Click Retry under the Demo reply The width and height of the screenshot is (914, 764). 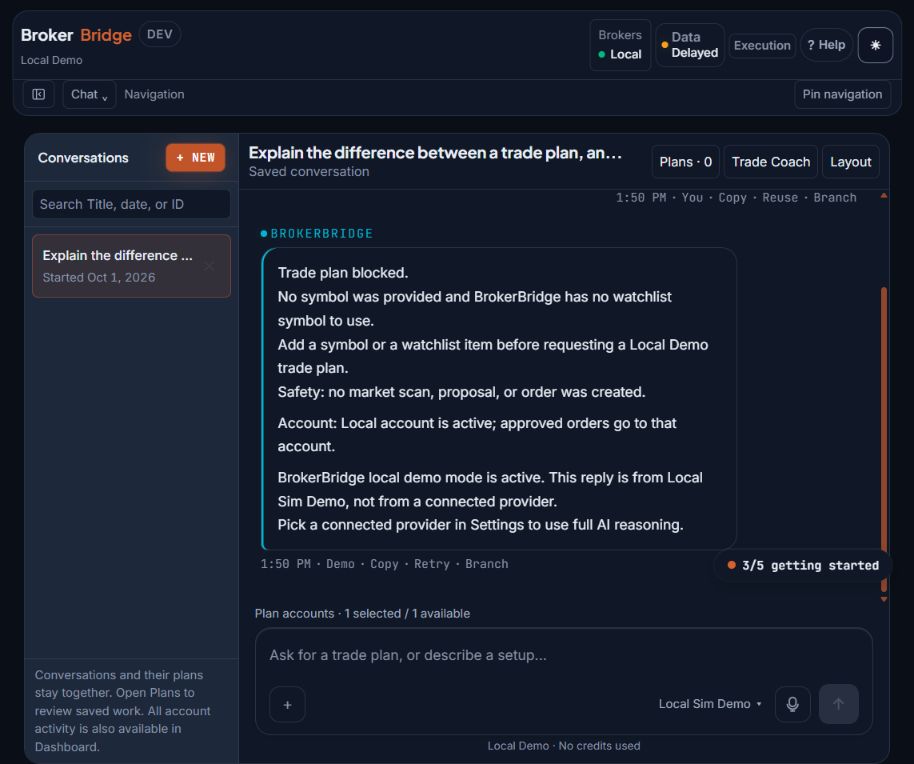tap(432, 564)
